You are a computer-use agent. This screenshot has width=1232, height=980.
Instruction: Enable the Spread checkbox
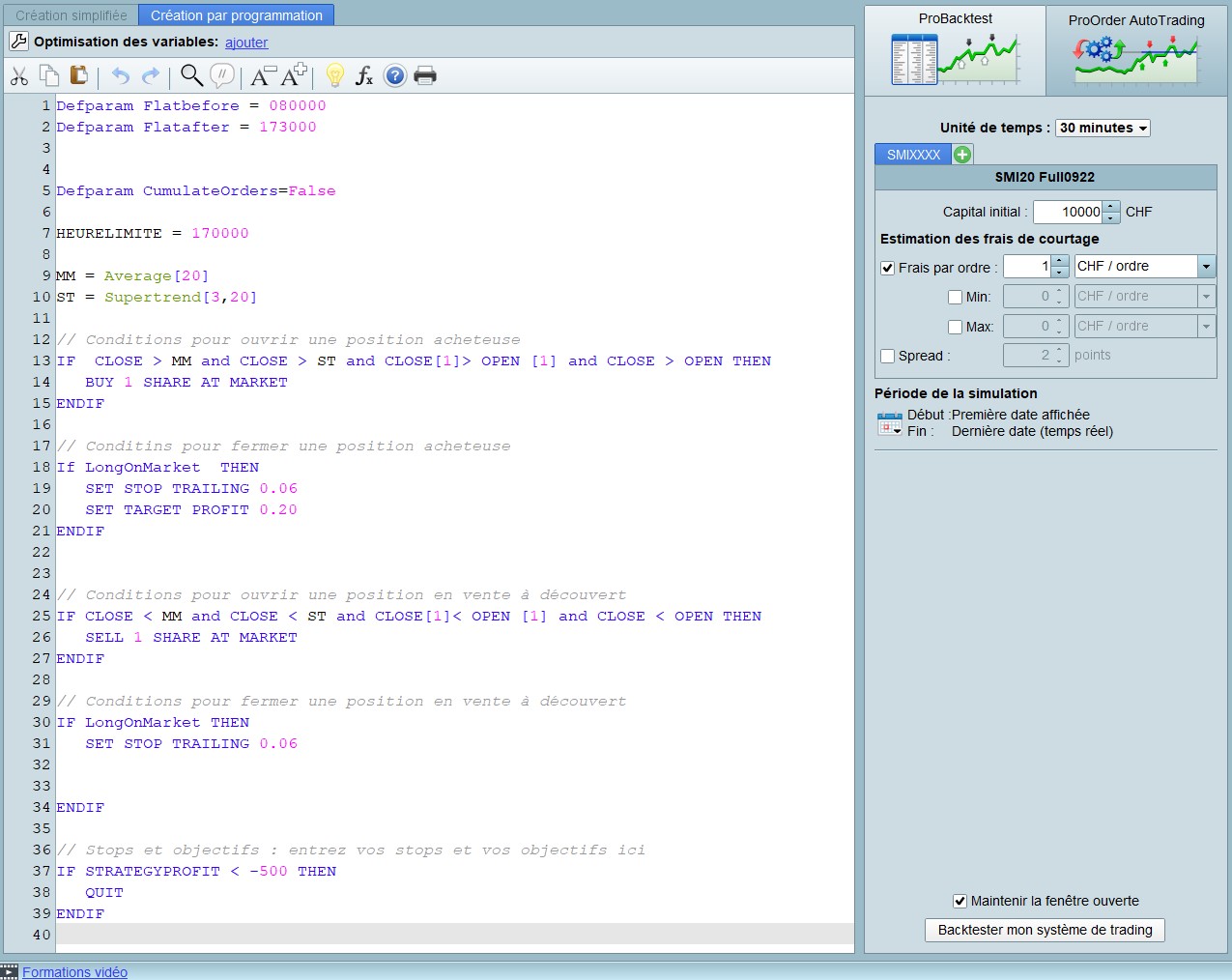[888, 356]
